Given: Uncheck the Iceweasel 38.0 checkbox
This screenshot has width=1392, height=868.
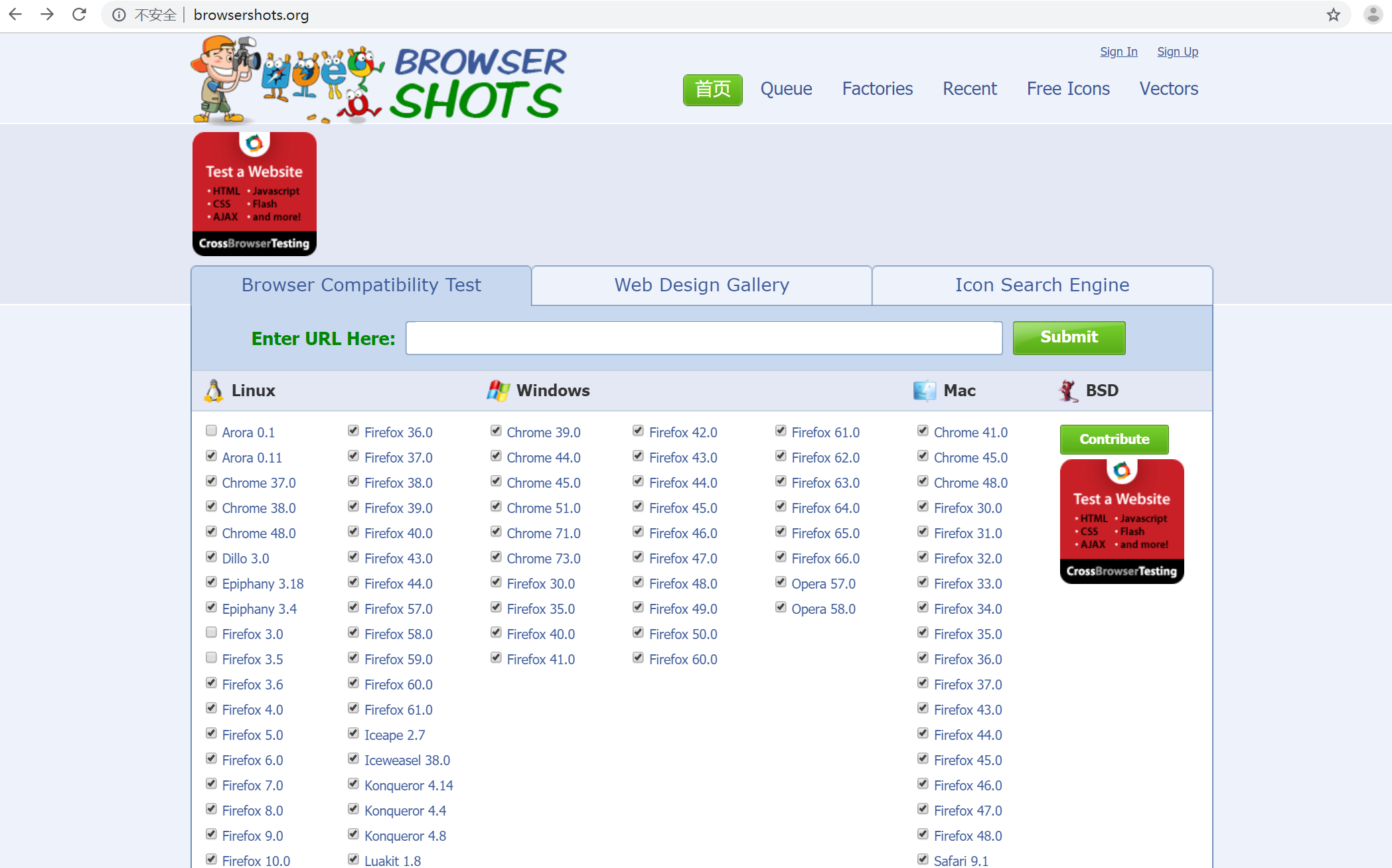Looking at the screenshot, I should (x=353, y=759).
